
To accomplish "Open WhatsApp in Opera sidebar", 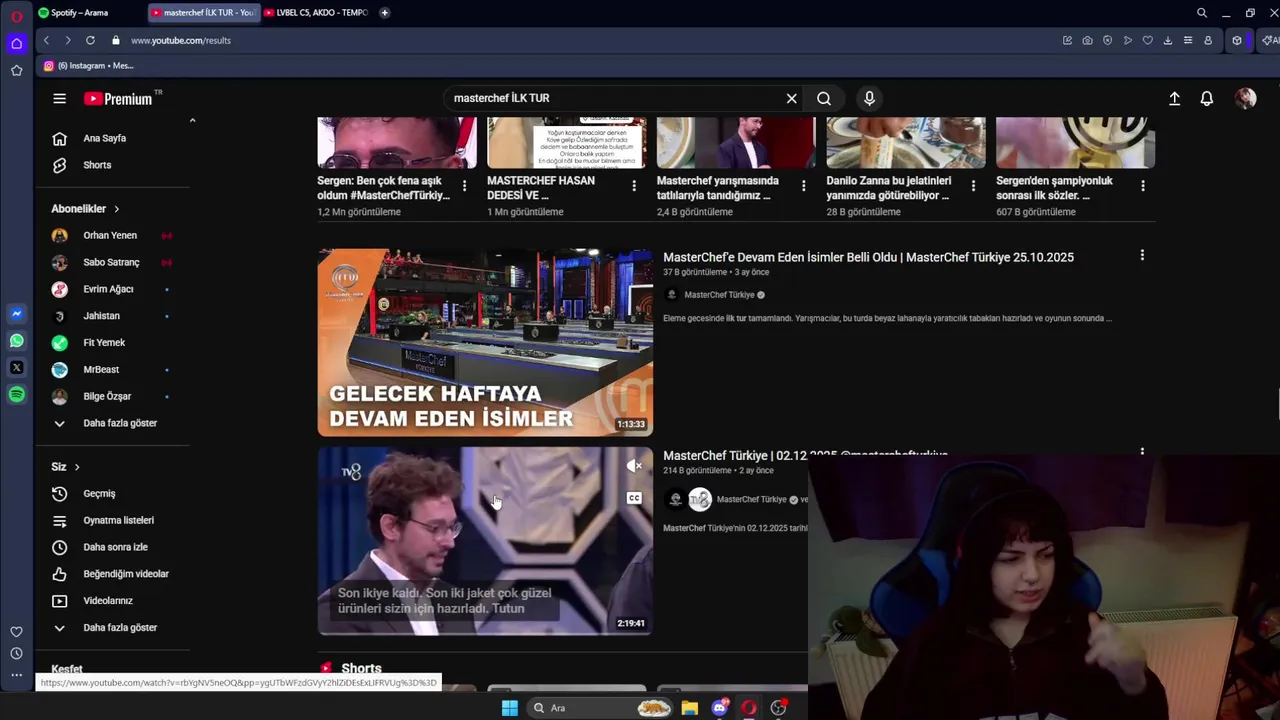I will click(x=16, y=341).
